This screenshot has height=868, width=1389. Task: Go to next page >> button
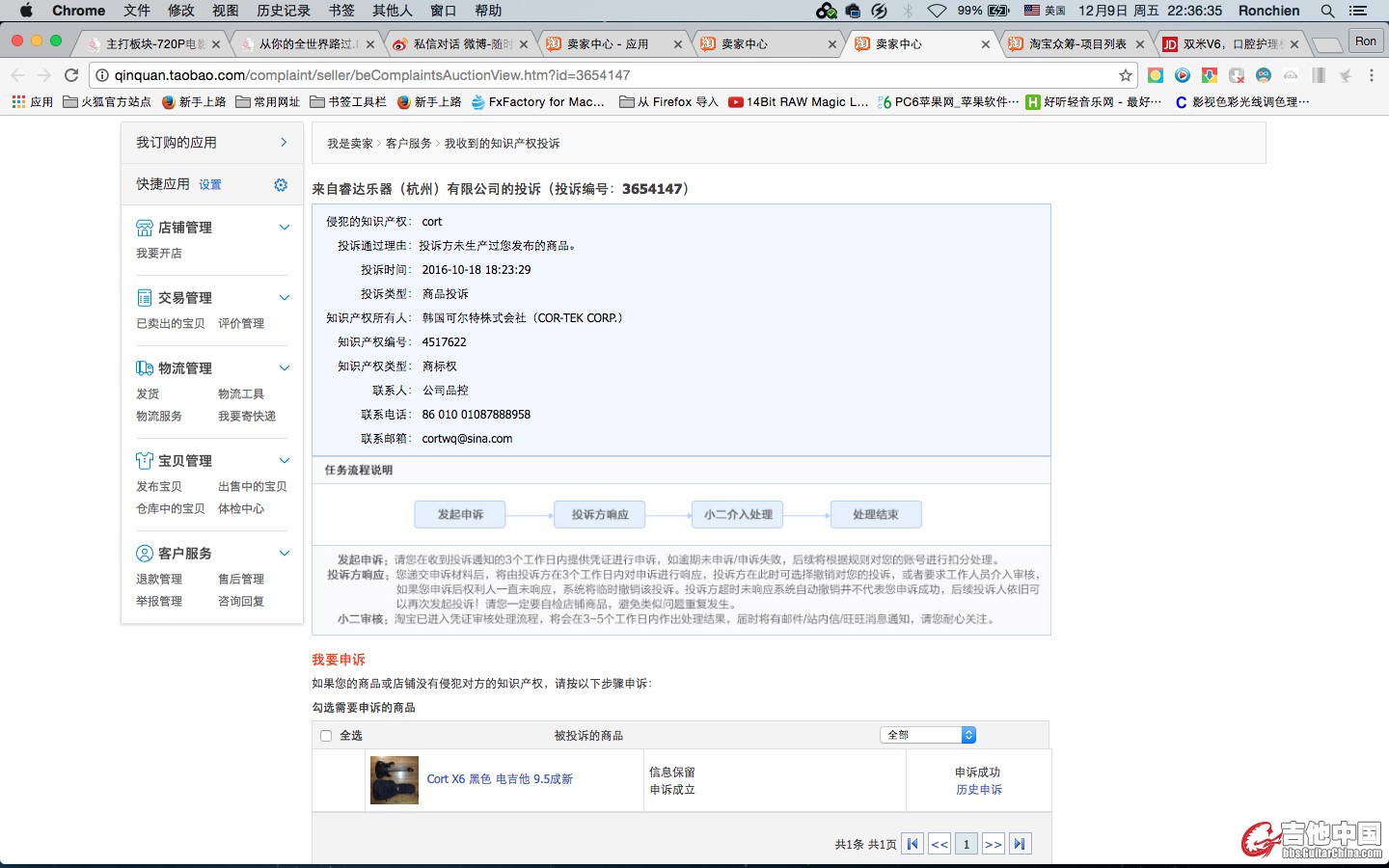click(x=993, y=844)
